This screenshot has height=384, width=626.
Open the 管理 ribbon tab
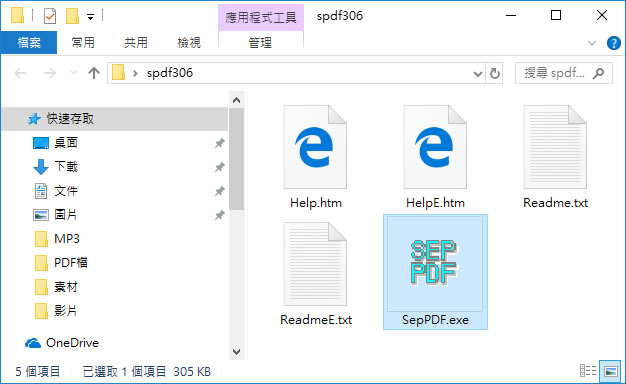click(260, 42)
